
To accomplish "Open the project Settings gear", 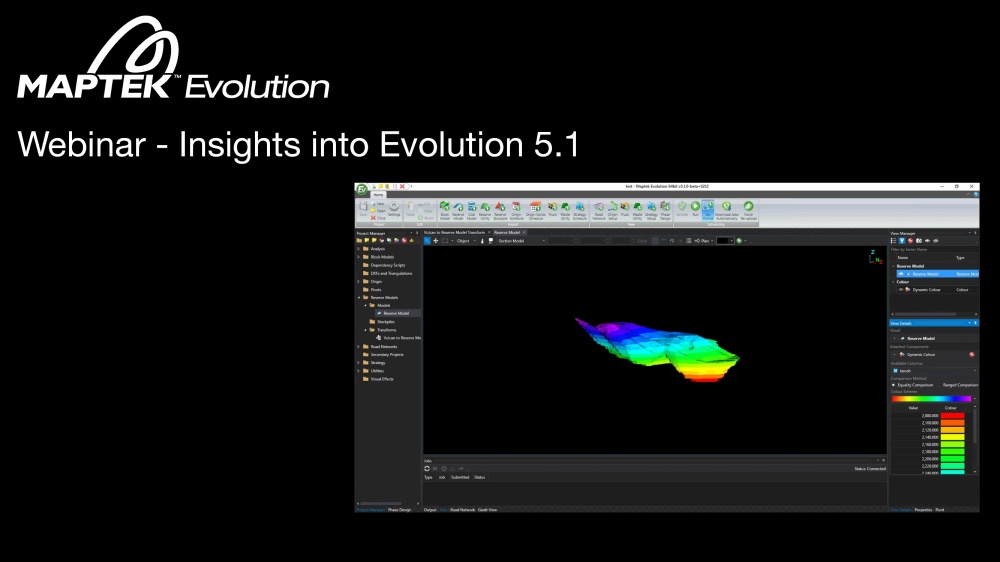I will (394, 209).
